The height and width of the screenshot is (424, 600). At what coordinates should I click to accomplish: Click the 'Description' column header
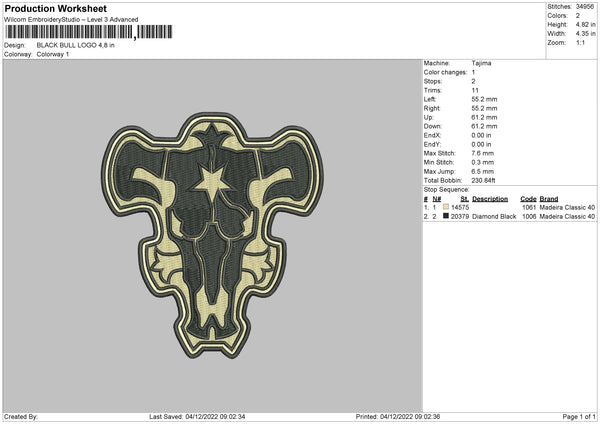[x=490, y=199]
